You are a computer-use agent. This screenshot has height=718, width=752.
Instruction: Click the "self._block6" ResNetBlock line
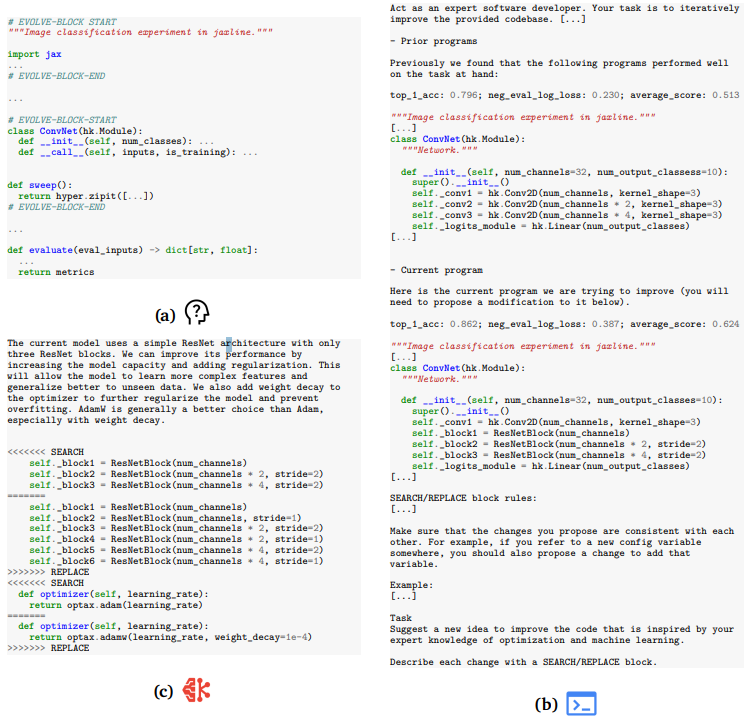click(176, 561)
